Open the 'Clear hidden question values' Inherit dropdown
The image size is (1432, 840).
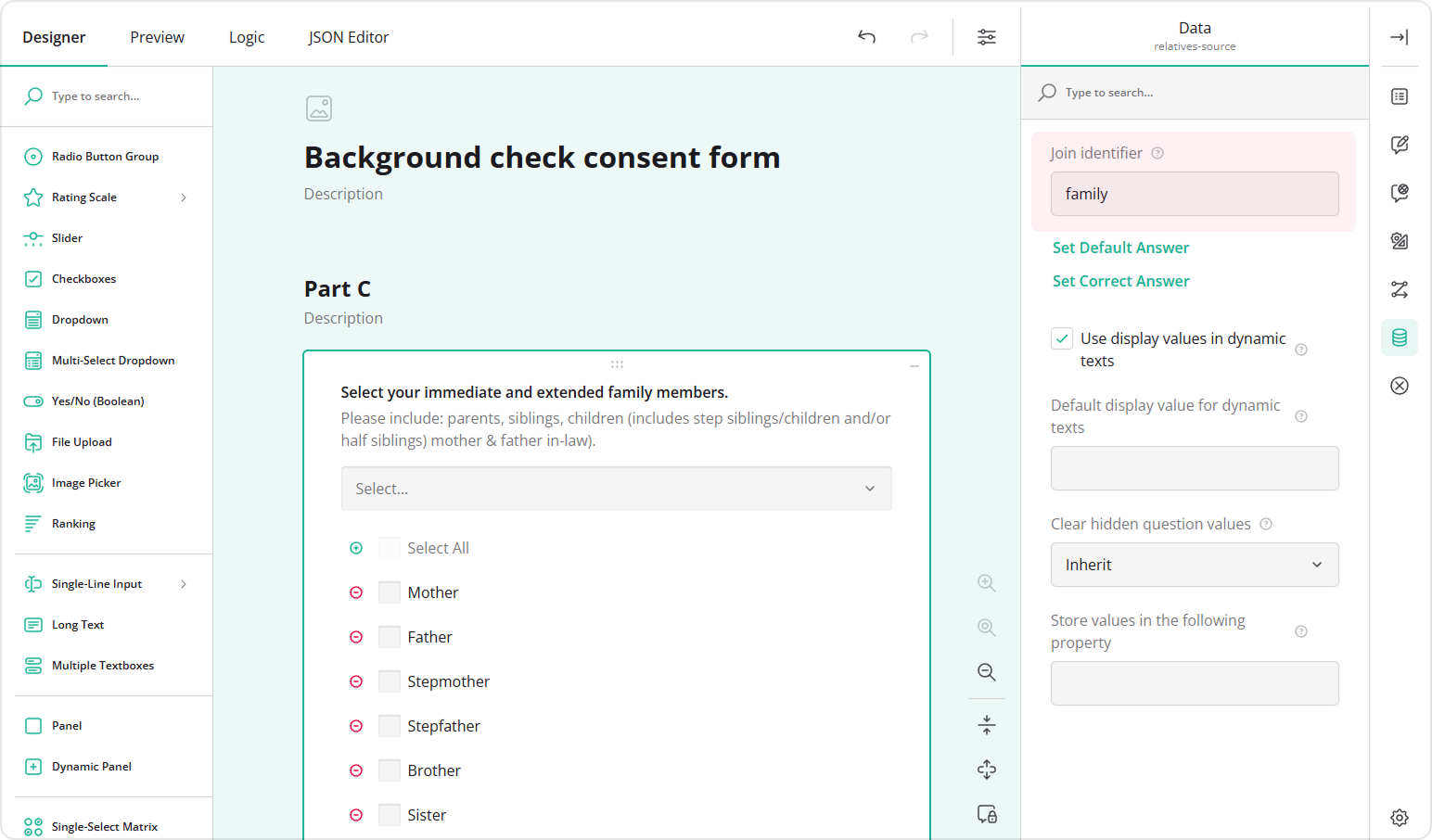pyautogui.click(x=1194, y=565)
